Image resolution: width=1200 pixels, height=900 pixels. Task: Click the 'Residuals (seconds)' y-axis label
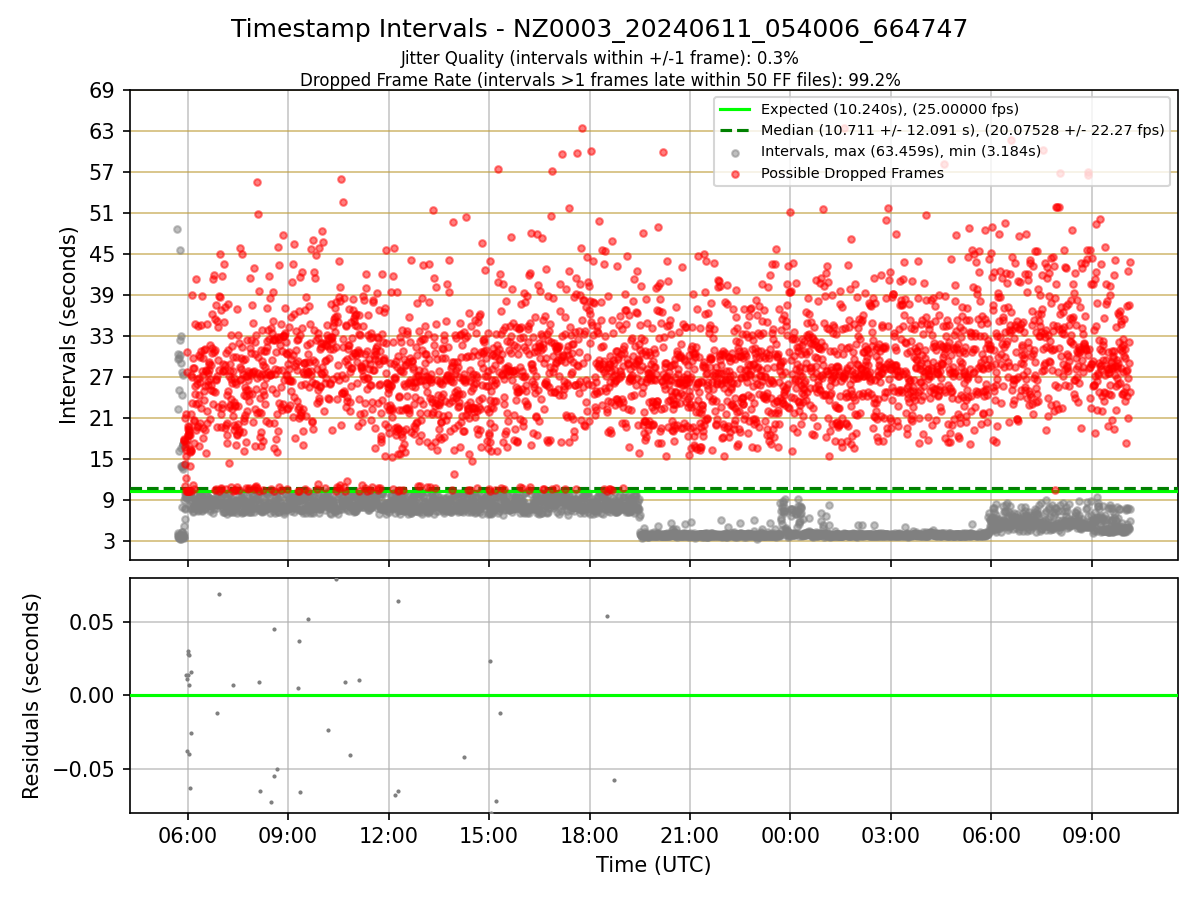click(31, 696)
